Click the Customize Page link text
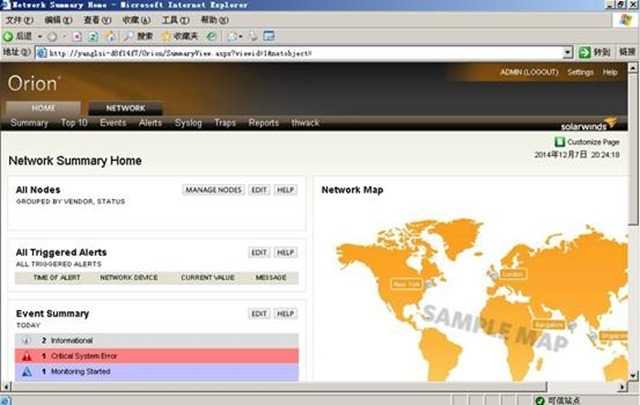The width and height of the screenshot is (640, 405). point(593,142)
